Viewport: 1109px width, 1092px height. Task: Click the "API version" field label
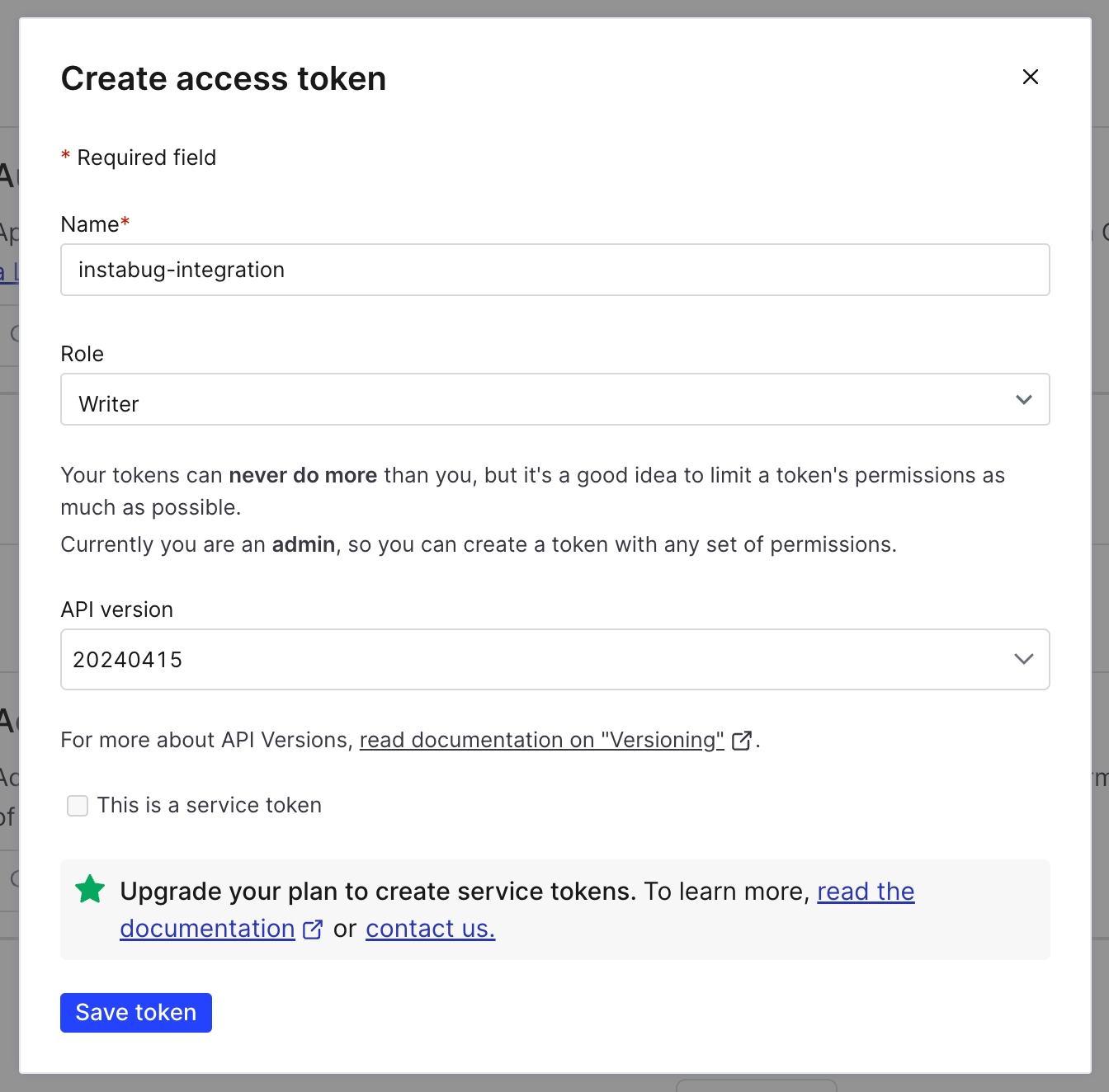pyautogui.click(x=117, y=610)
